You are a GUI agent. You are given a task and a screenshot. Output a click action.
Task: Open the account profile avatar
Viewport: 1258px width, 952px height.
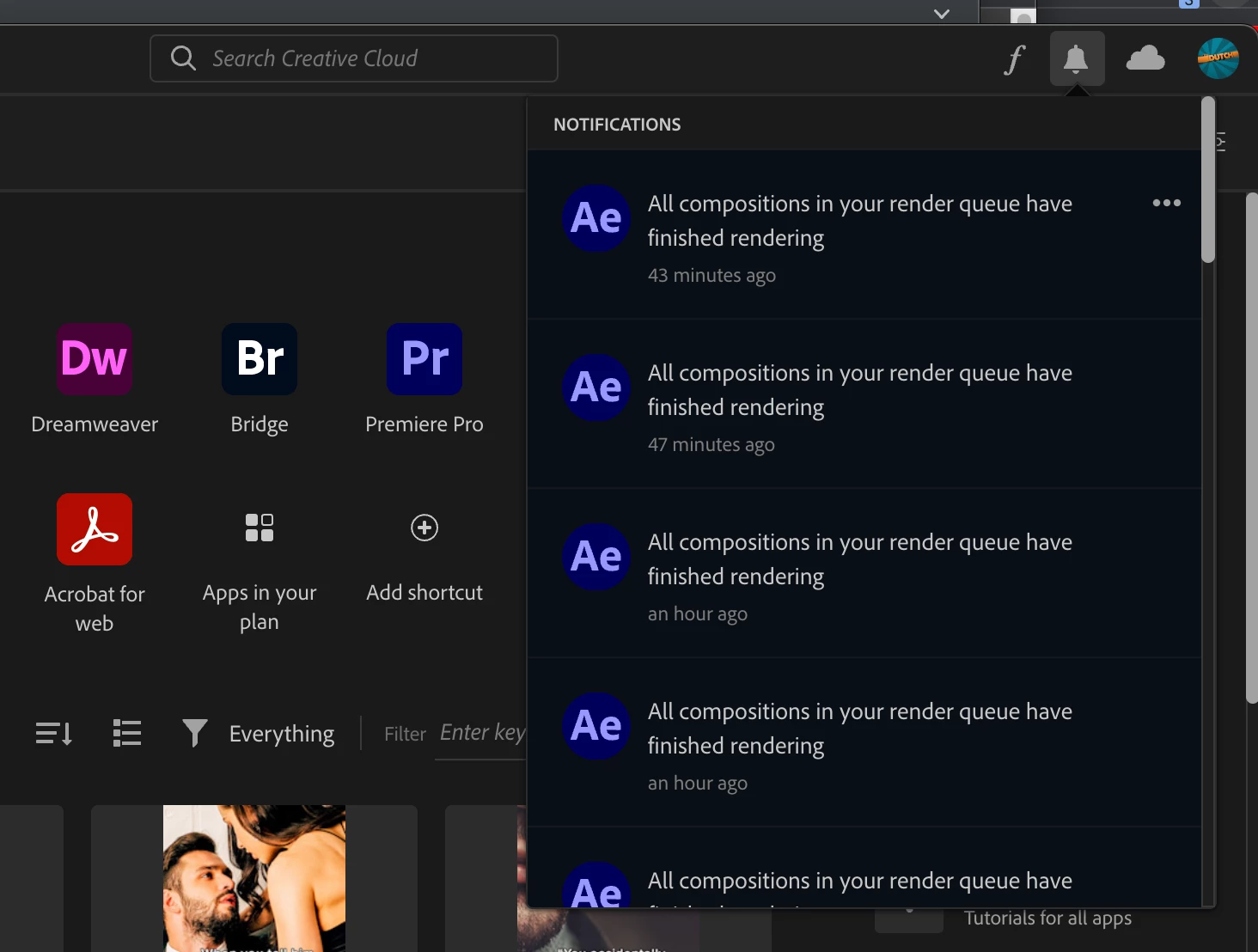click(1218, 58)
